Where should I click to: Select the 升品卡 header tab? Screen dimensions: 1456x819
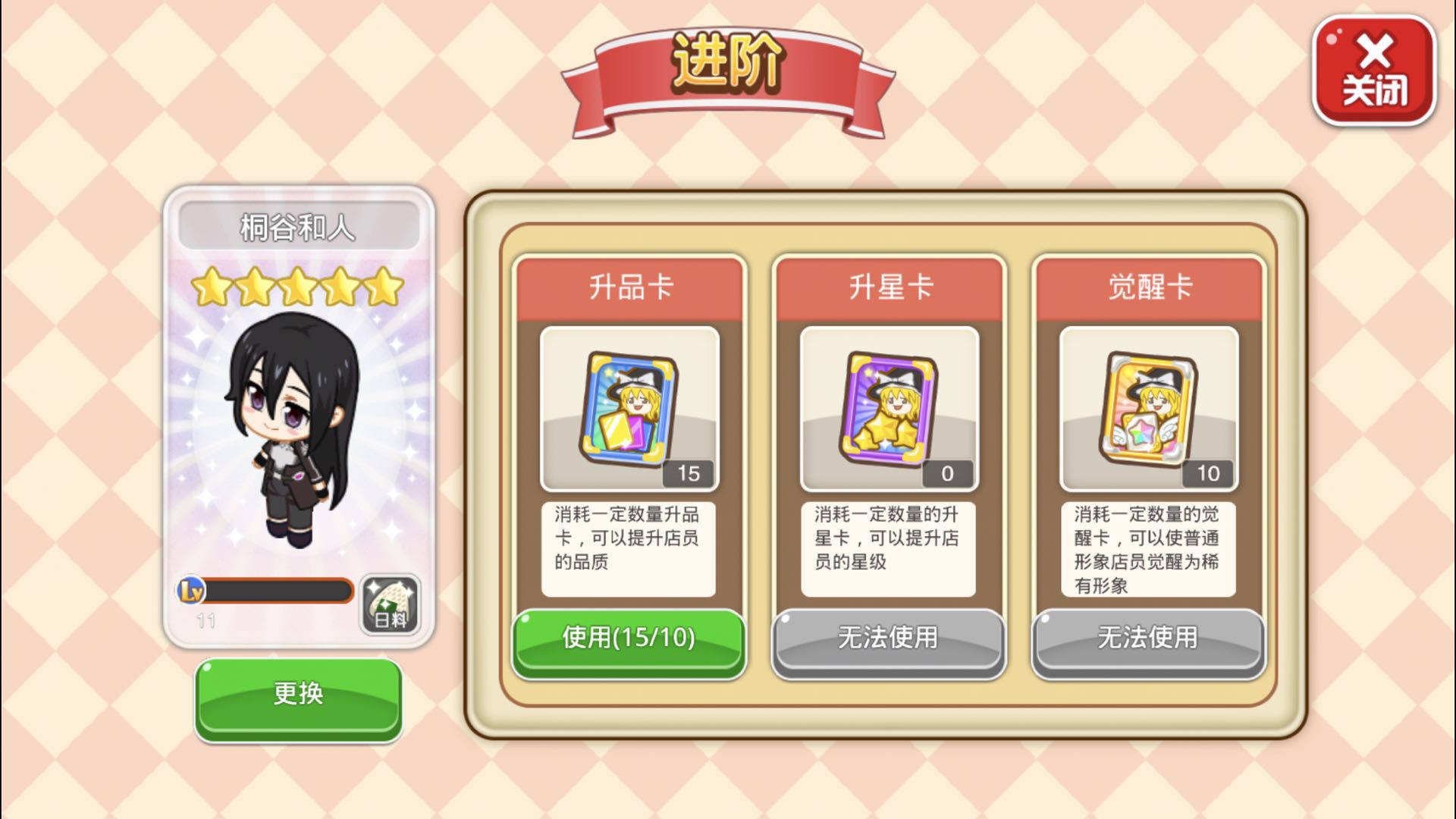629,288
